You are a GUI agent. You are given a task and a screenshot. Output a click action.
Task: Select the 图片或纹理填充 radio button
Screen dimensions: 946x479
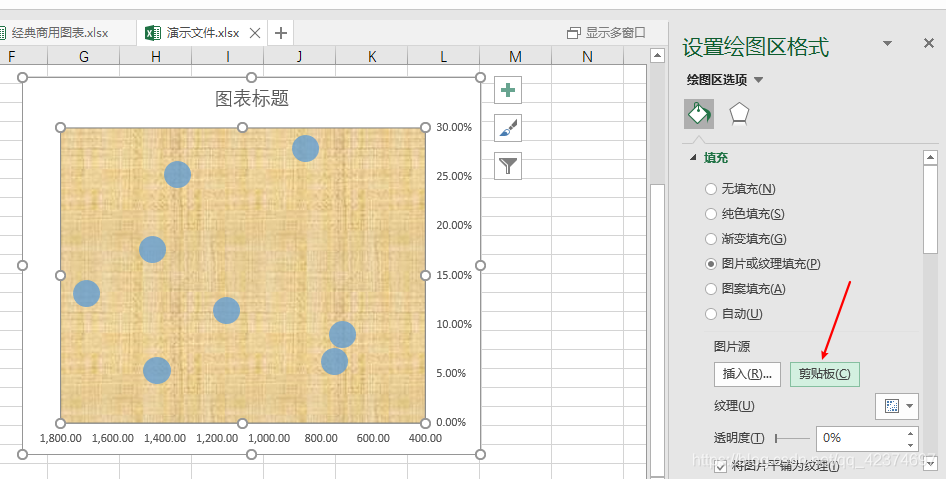711,264
